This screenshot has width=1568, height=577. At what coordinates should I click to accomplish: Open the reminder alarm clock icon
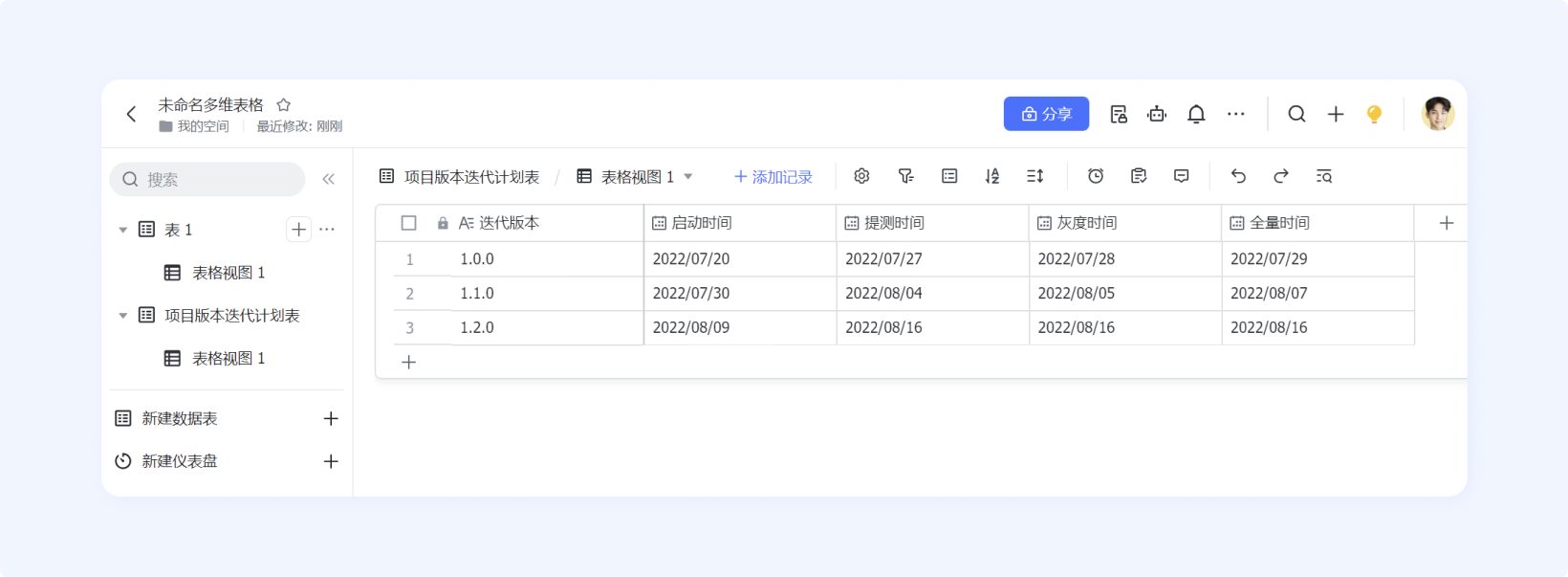click(1096, 176)
